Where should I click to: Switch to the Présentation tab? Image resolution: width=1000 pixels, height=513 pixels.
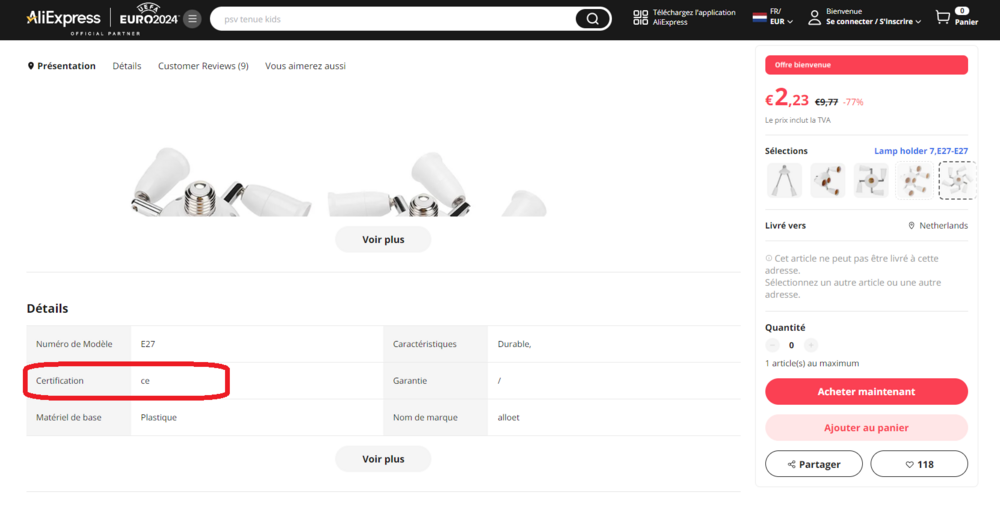pos(61,66)
